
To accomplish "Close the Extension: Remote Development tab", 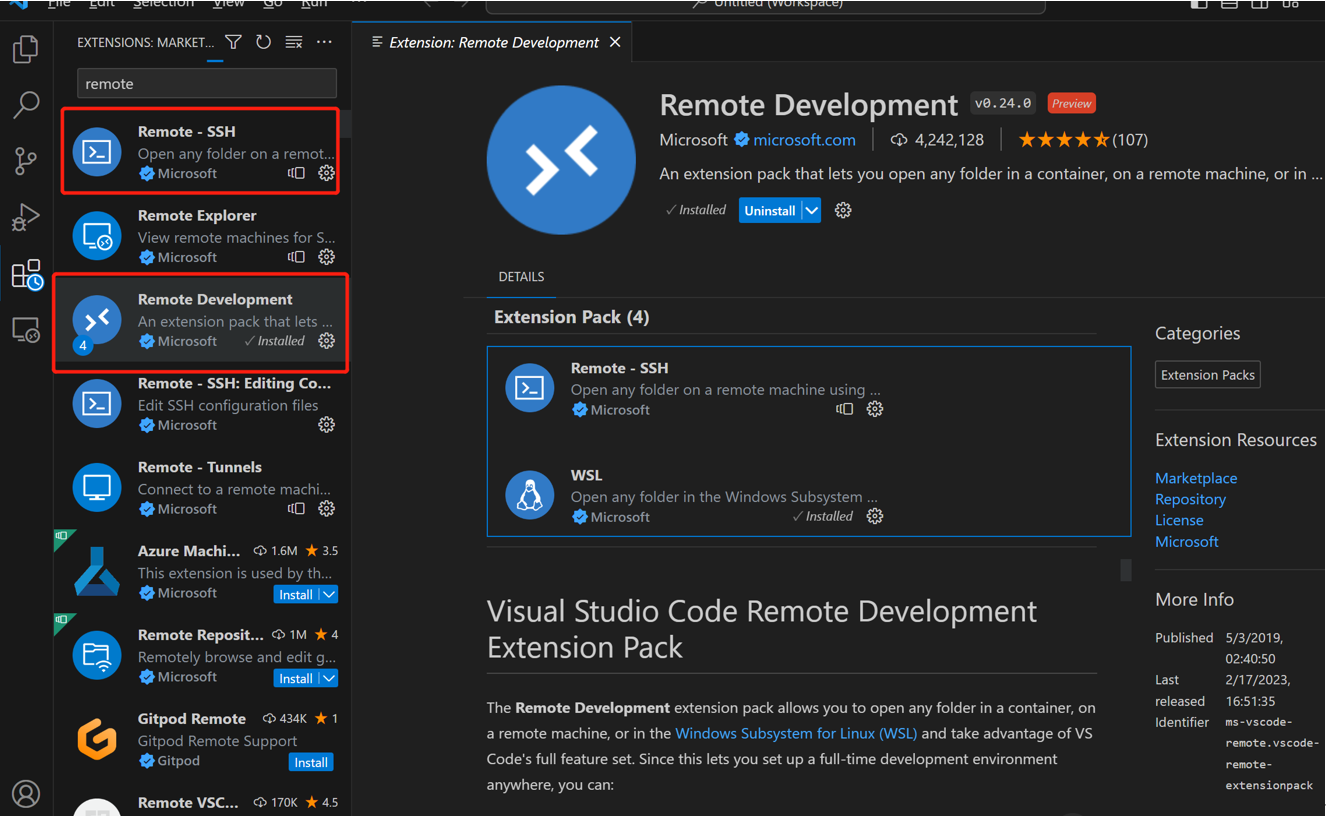I will coord(615,42).
